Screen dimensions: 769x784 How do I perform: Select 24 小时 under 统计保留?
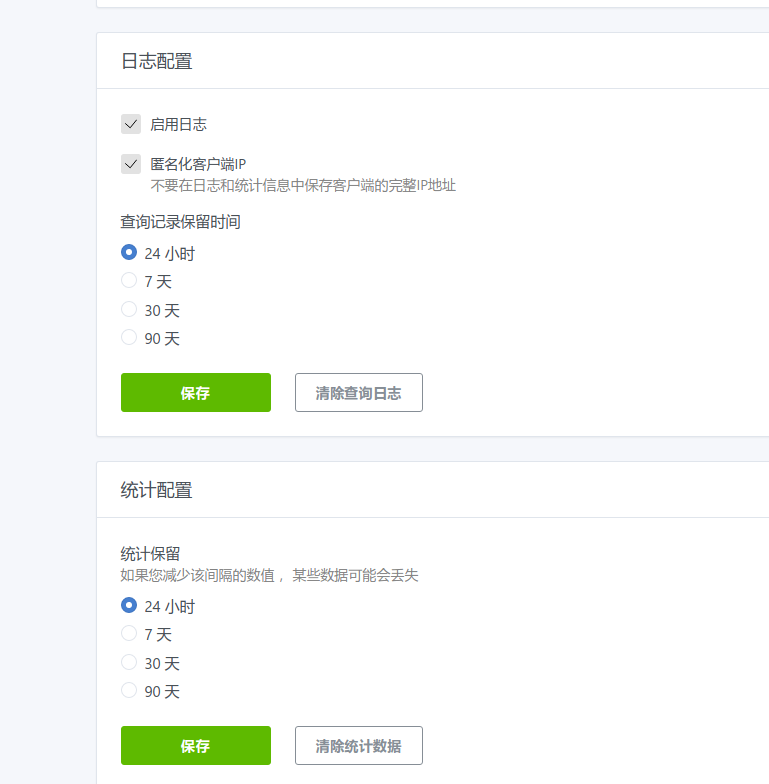[129, 606]
